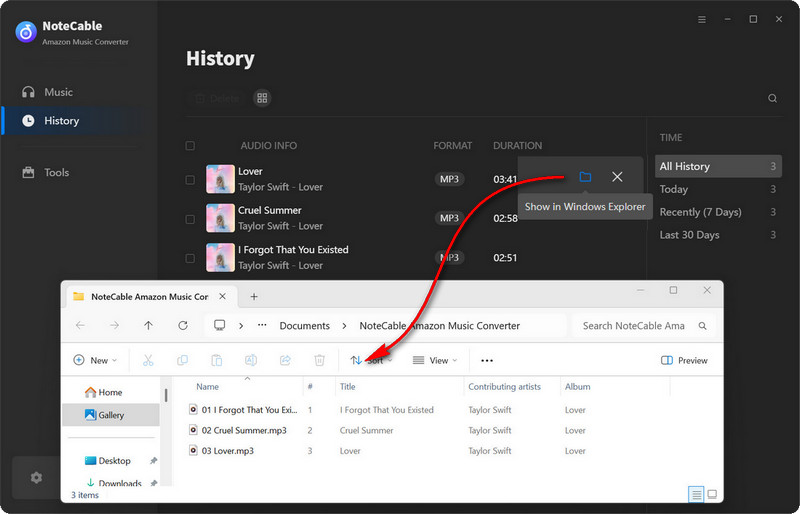This screenshot has width=800, height=514.
Task: Click the Rename icon in Explorer toolbar
Action: [251, 360]
